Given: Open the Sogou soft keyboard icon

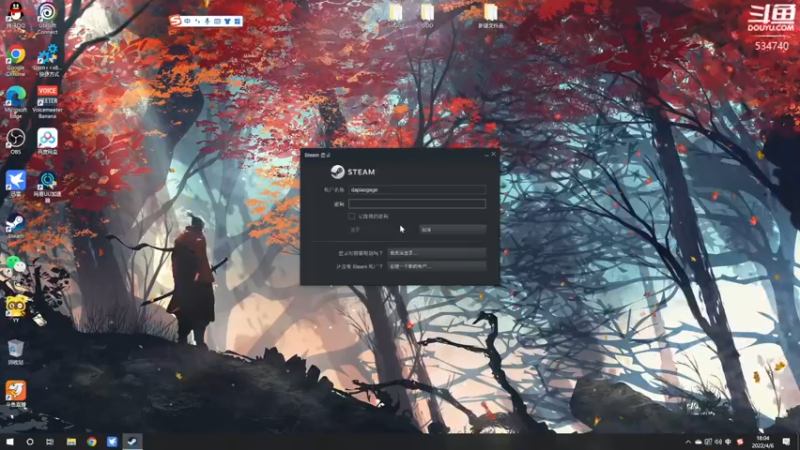Looking at the screenshot, I should [x=217, y=21].
